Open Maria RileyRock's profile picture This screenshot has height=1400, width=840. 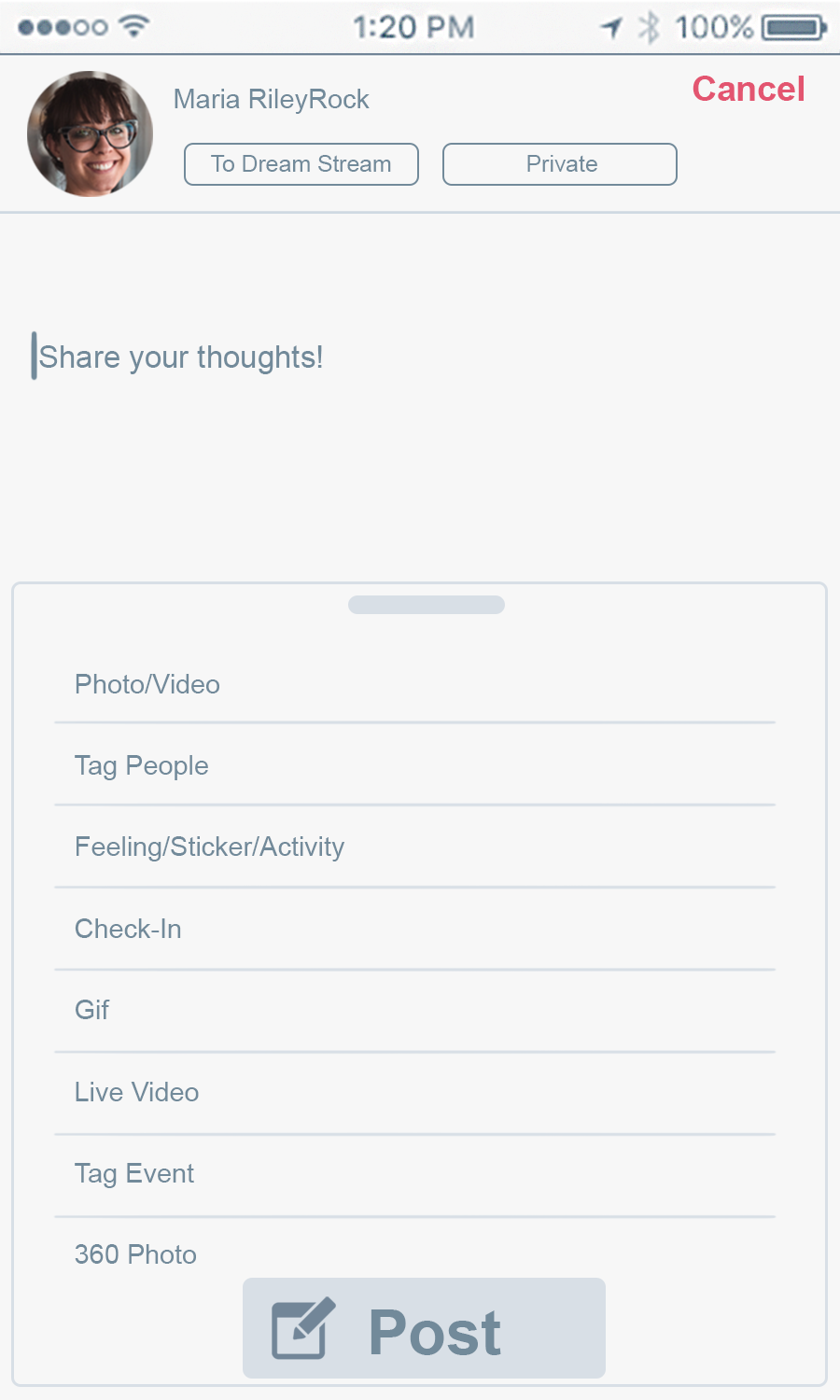(90, 133)
